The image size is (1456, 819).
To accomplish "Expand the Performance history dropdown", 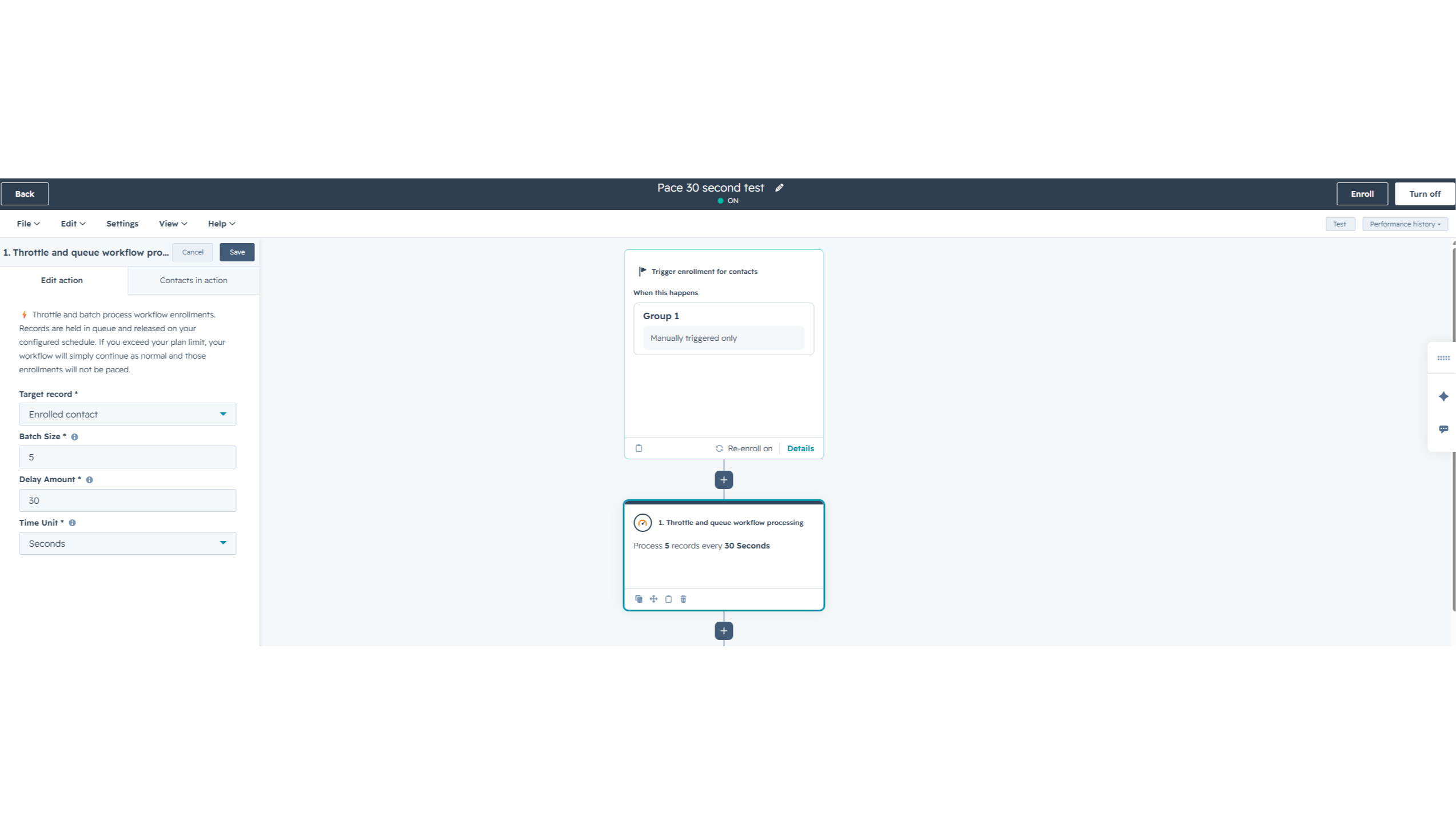I will [x=1405, y=224].
